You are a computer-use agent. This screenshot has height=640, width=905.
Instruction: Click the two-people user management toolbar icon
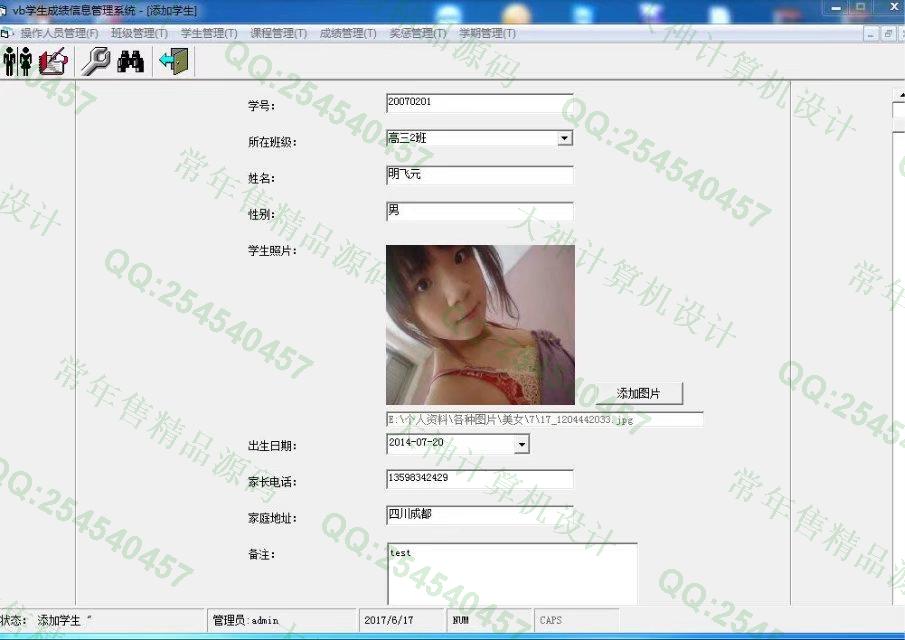17,61
